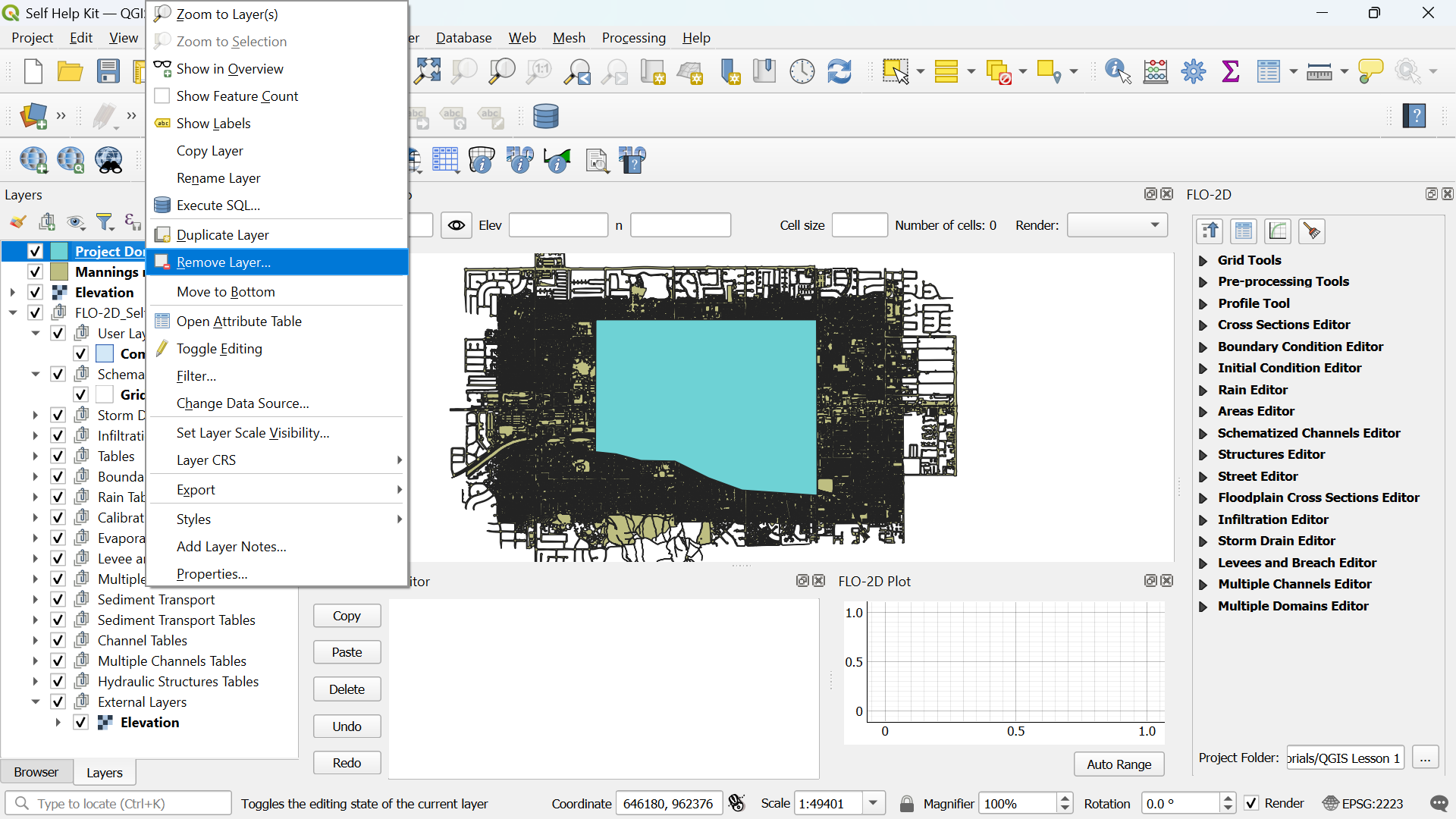Click the eye icon beside Elev field
This screenshot has width=1456, height=819.
coord(456,225)
